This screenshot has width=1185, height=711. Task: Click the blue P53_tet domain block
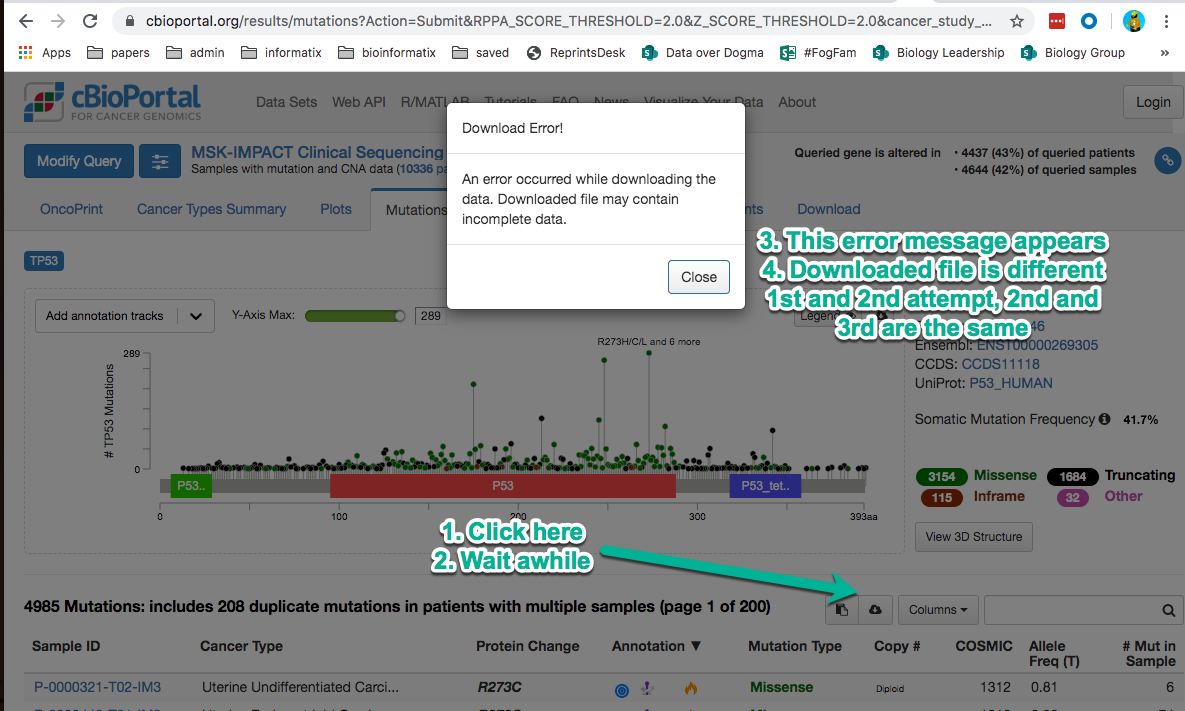[765, 486]
